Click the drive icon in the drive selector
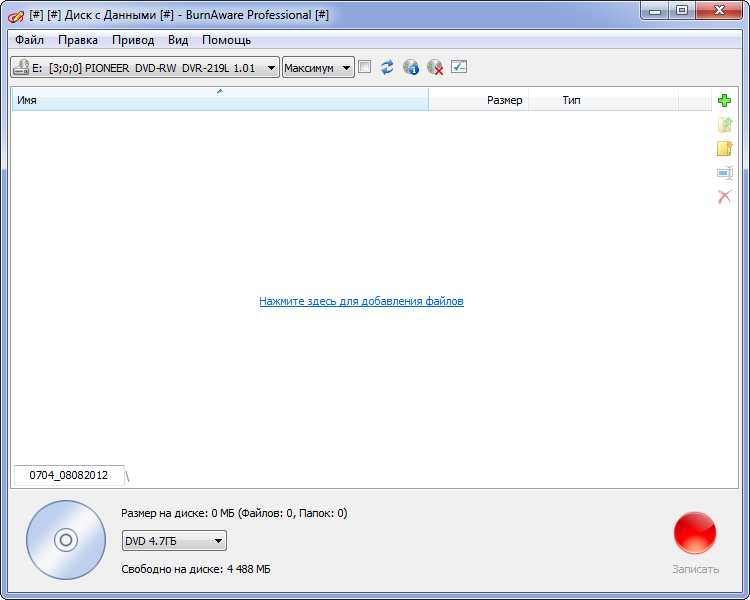This screenshot has height=600, width=750. tap(21, 67)
